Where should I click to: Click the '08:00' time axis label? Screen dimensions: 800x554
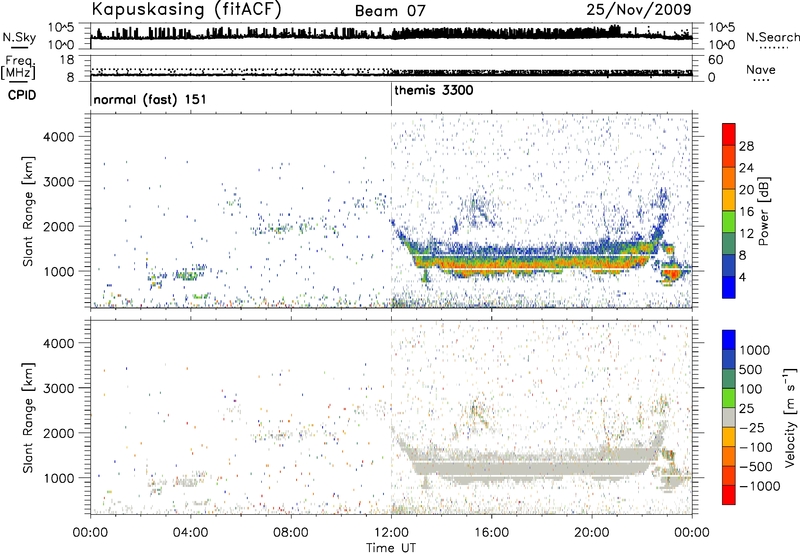(291, 533)
